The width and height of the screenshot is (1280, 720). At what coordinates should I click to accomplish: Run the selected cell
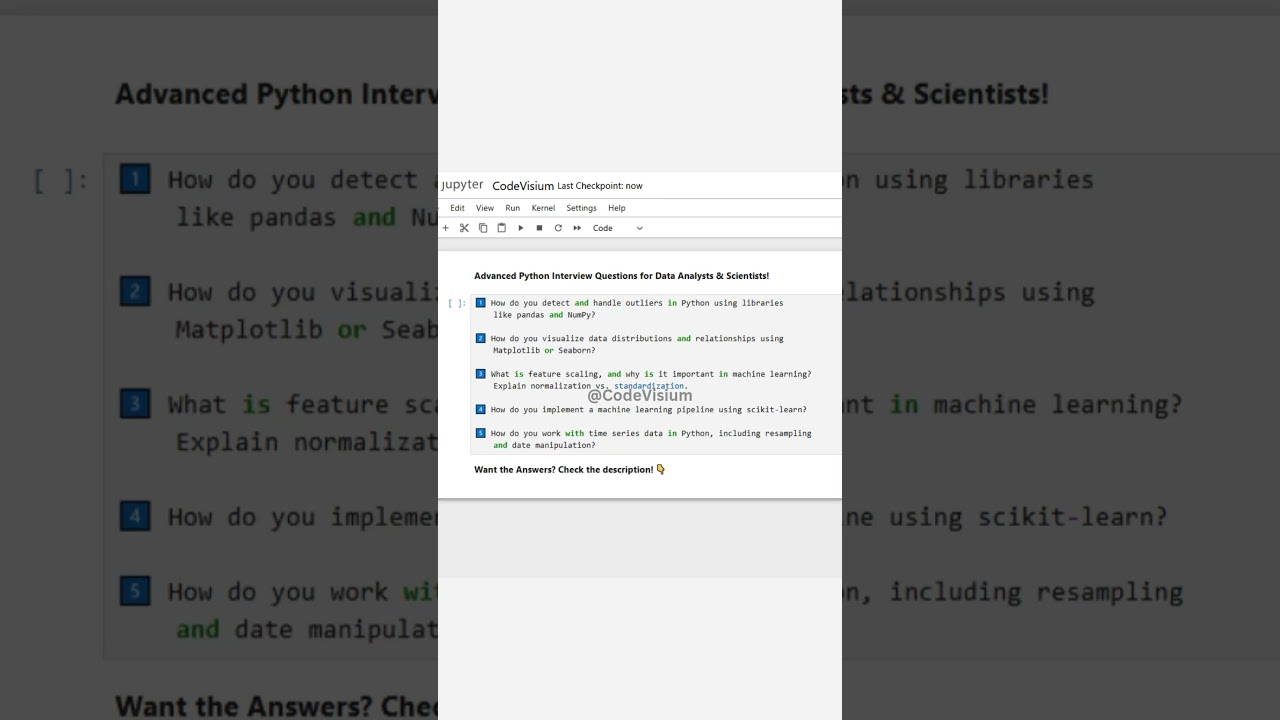(x=520, y=228)
